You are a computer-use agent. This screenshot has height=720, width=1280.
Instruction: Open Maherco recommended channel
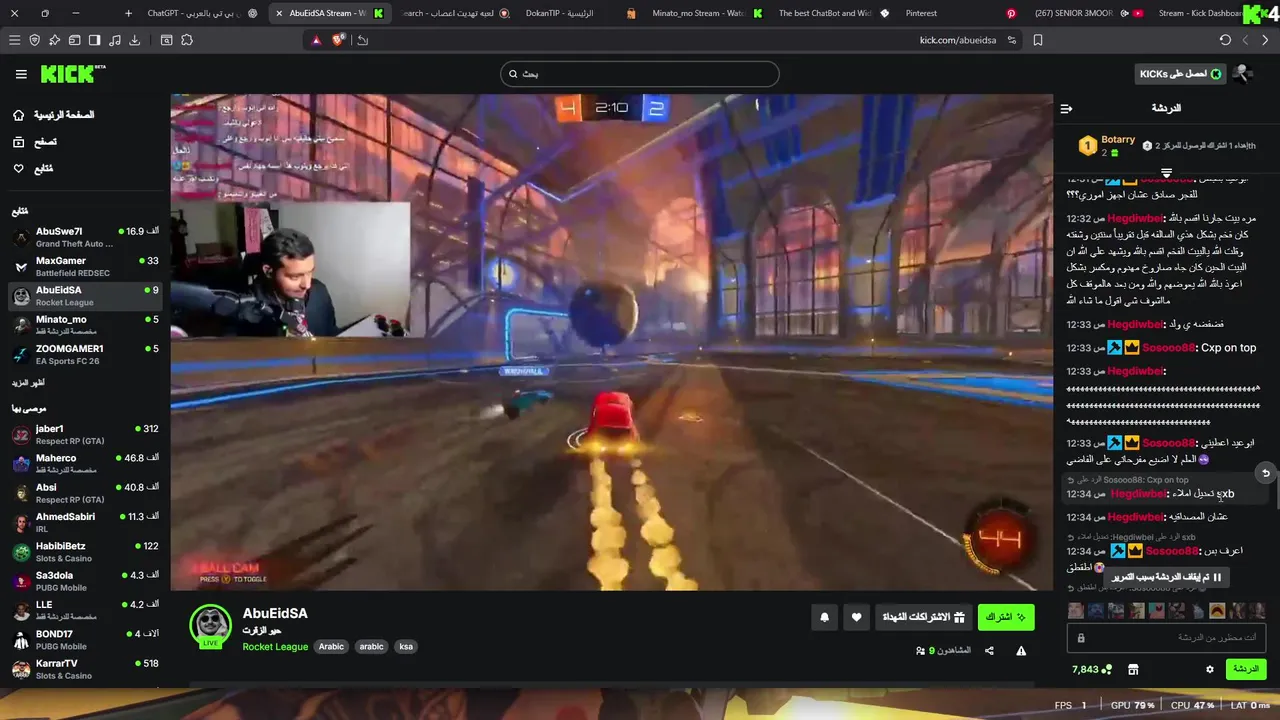click(x=85, y=463)
